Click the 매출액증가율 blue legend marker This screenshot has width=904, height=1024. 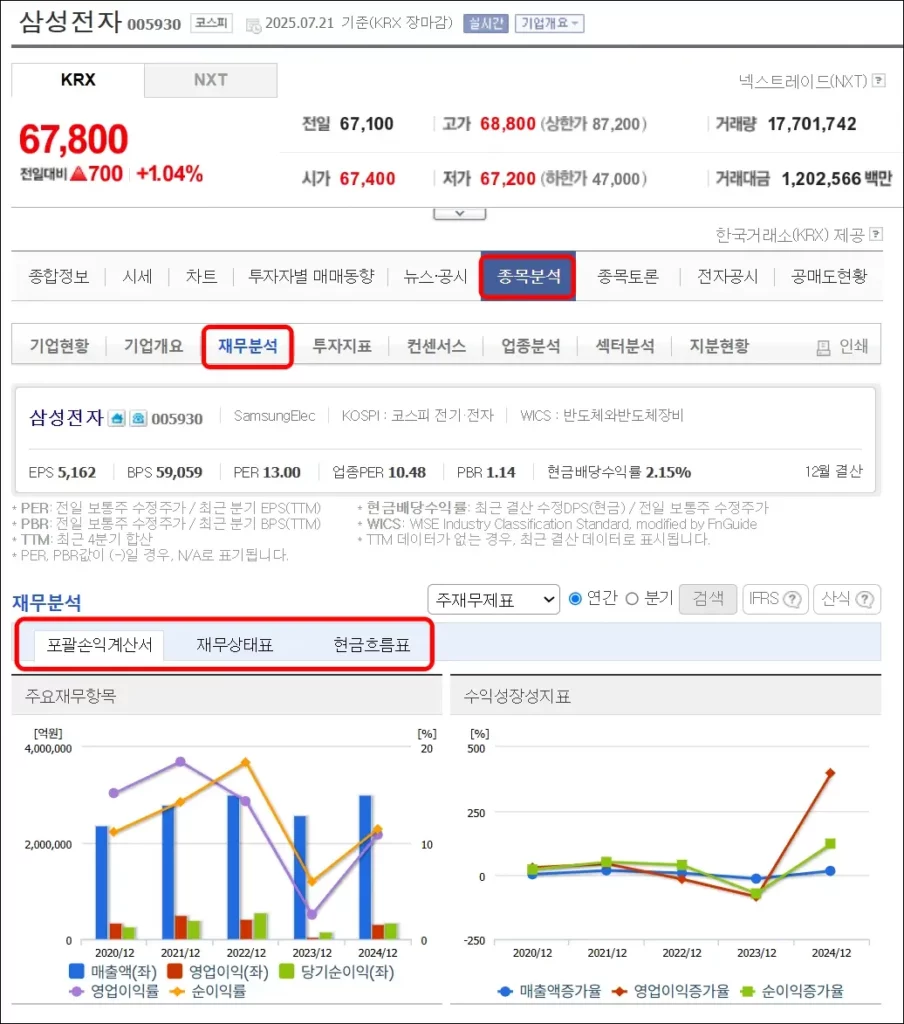click(505, 991)
